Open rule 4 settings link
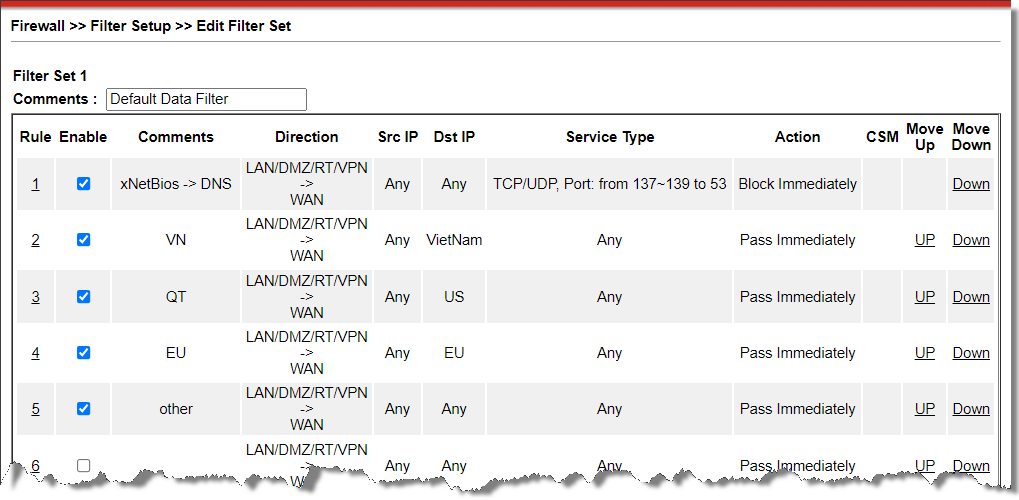The width and height of the screenshot is (1019, 500). pos(35,353)
